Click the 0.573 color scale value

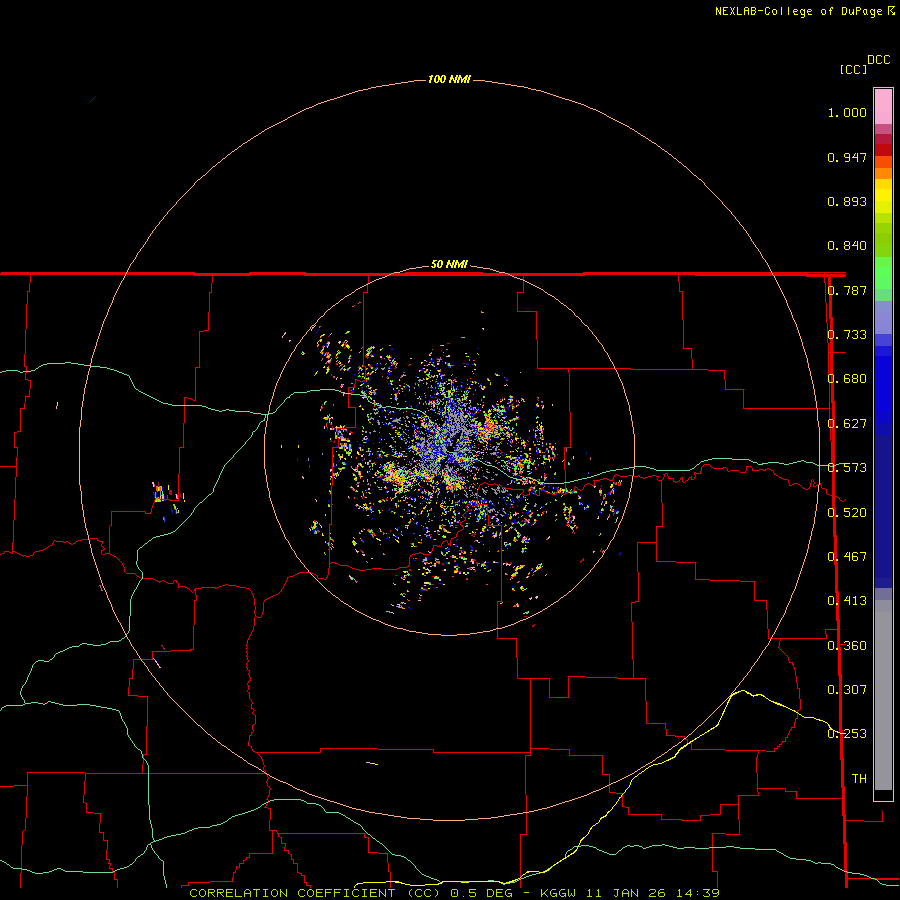tap(847, 468)
